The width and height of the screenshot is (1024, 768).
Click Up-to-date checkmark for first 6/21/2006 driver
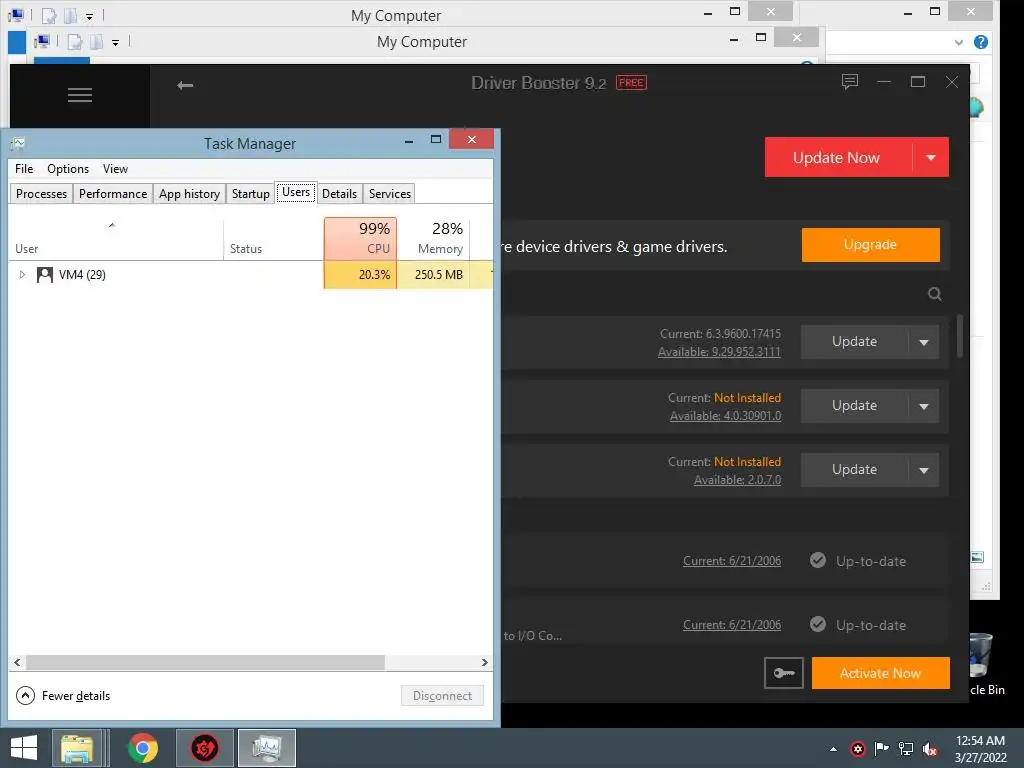pyautogui.click(x=818, y=560)
